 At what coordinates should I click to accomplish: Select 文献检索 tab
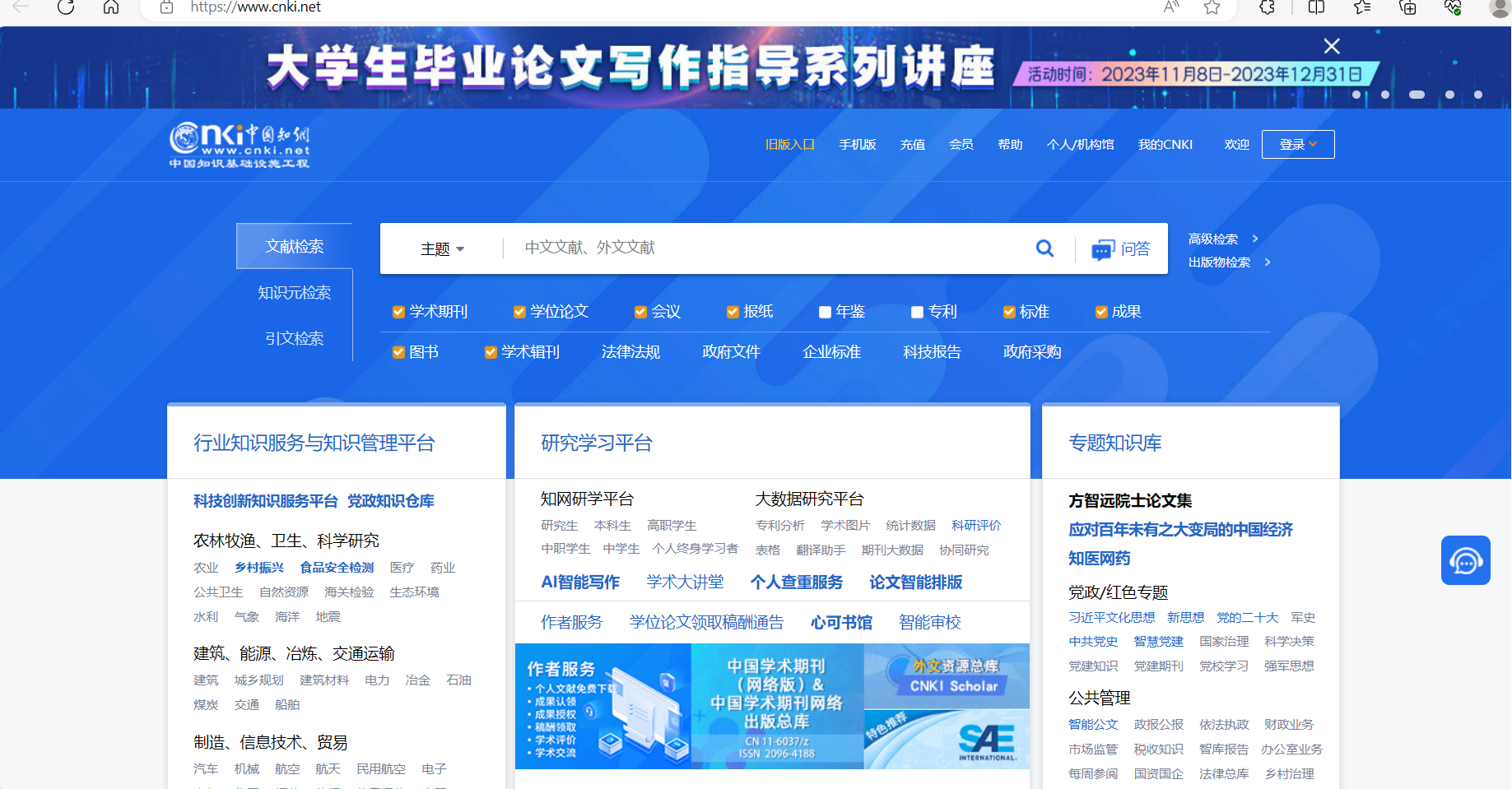(295, 246)
